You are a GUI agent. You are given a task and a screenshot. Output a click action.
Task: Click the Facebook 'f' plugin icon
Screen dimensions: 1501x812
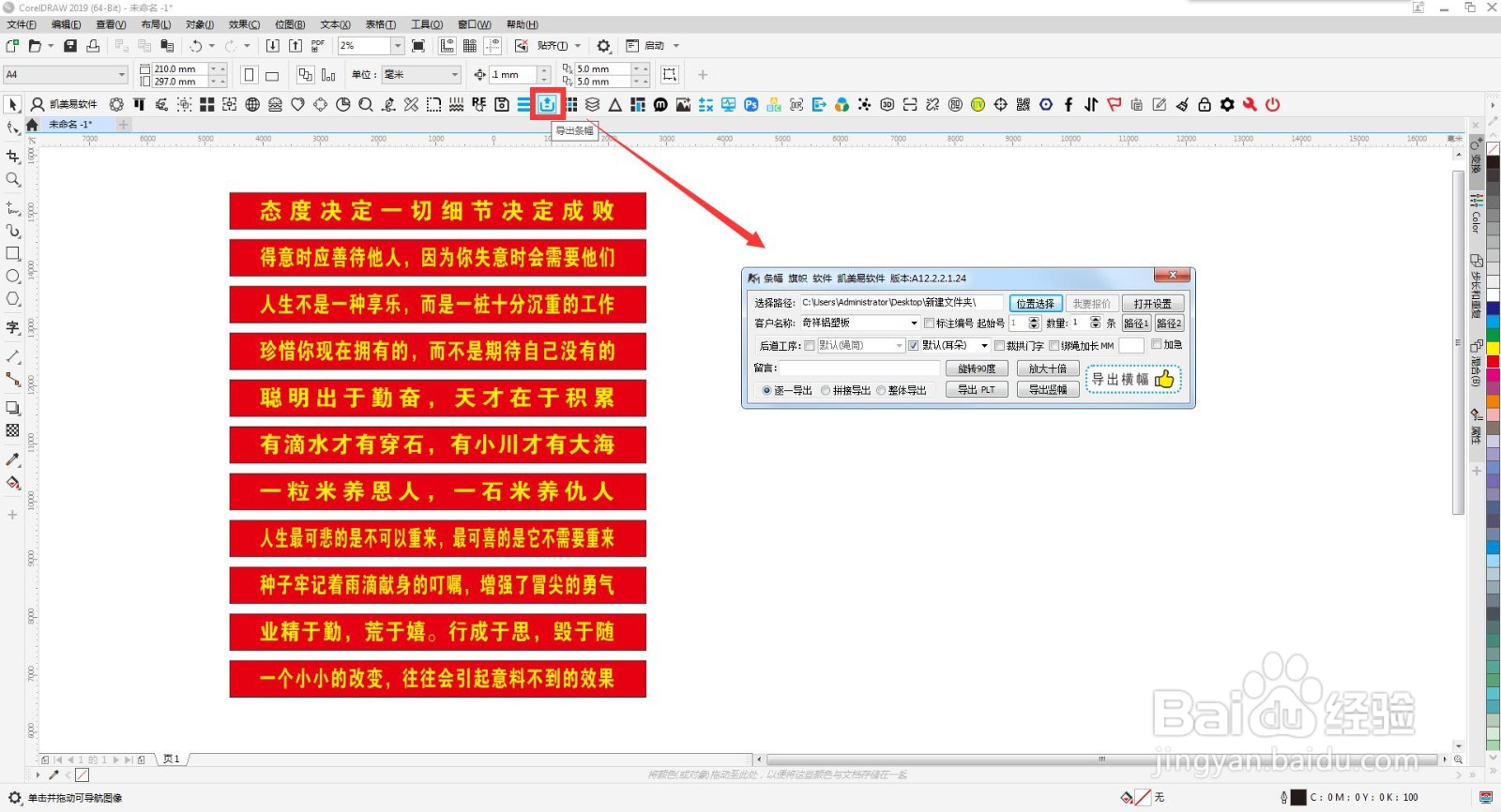(1069, 104)
